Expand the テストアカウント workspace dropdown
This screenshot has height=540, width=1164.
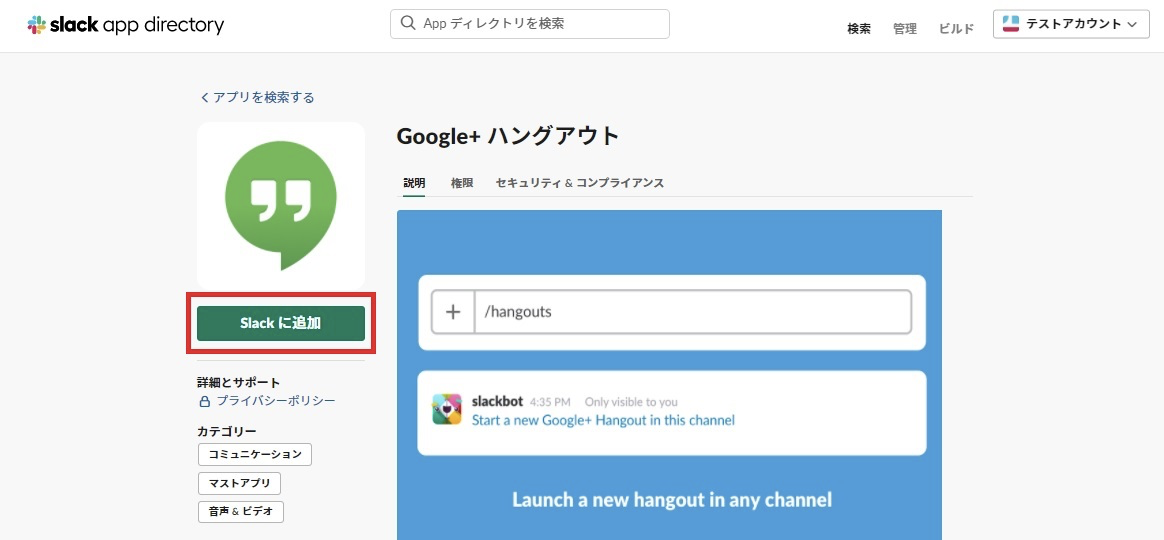[1070, 24]
